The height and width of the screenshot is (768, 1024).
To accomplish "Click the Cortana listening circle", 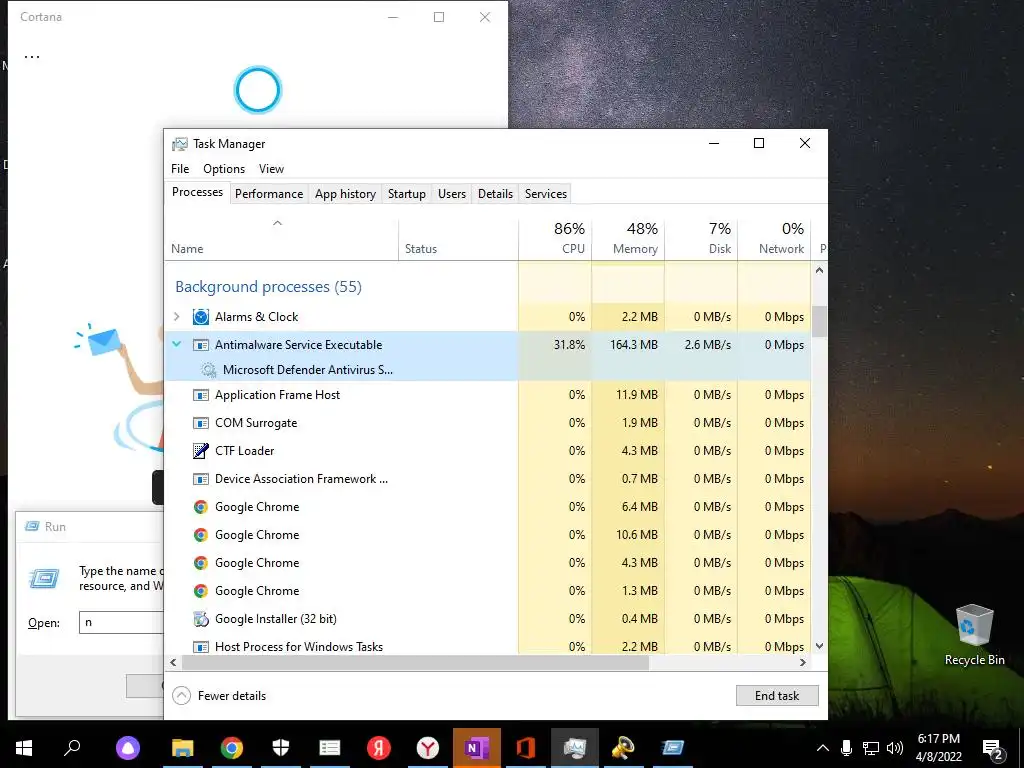I will pos(257,90).
